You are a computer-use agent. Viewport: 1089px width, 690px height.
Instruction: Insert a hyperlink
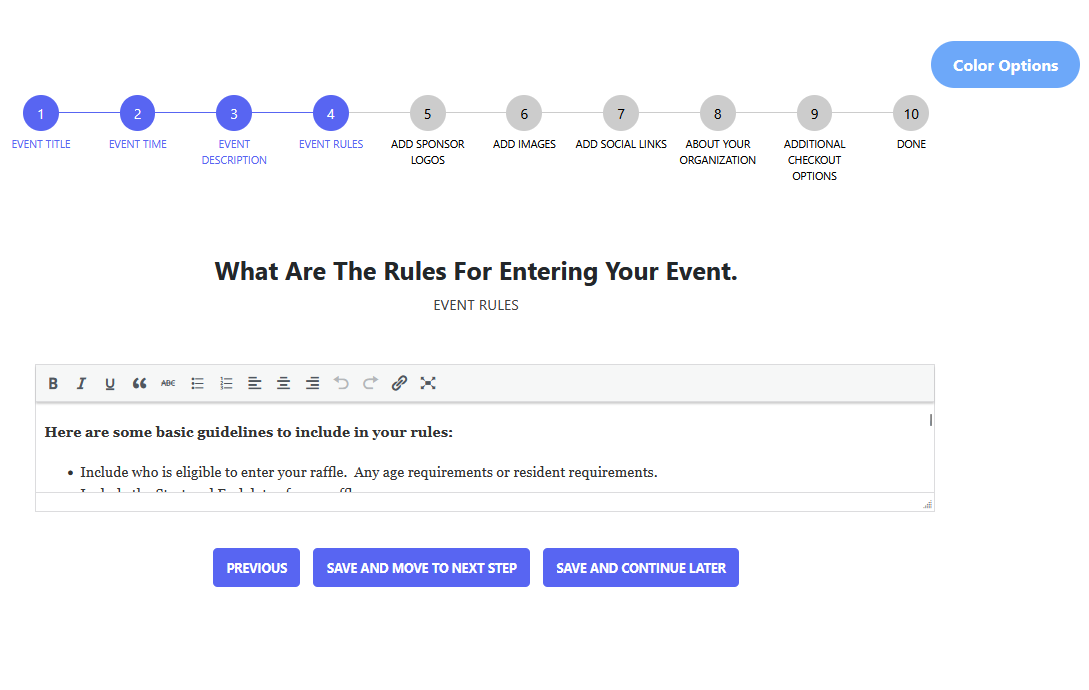point(399,383)
